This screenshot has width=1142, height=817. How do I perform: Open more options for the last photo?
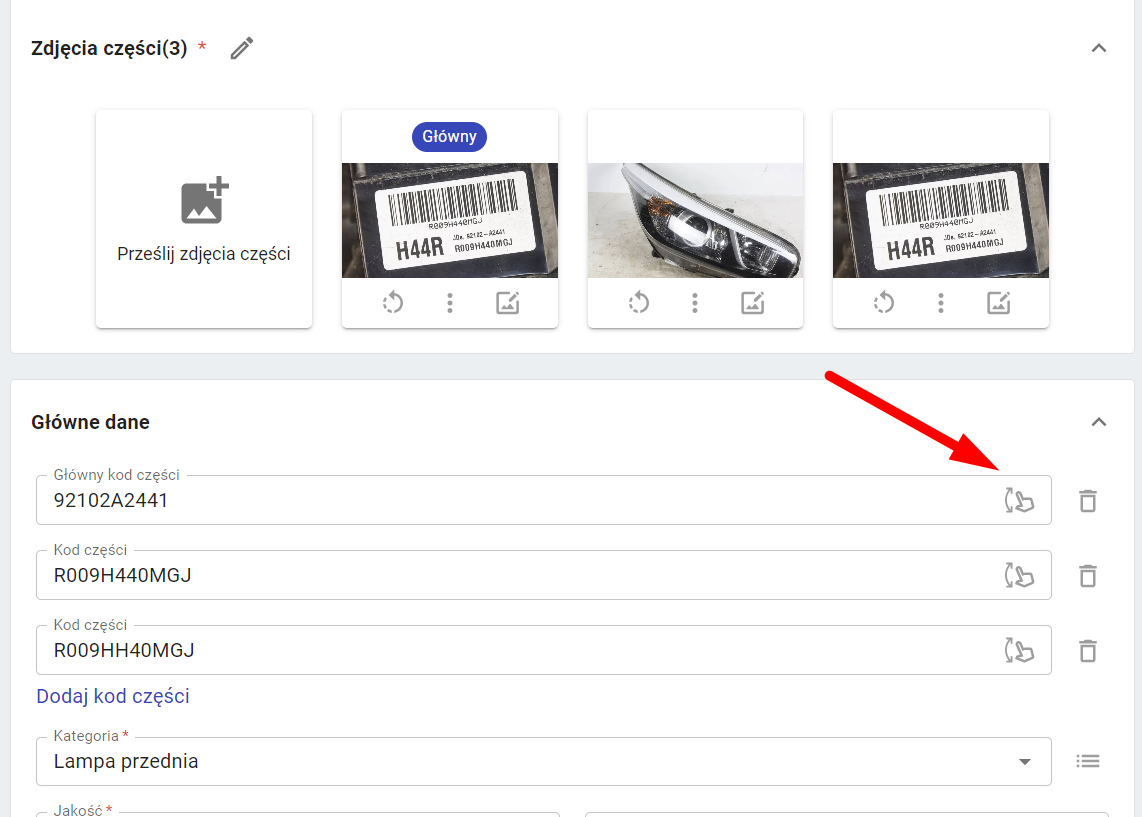[x=941, y=302]
